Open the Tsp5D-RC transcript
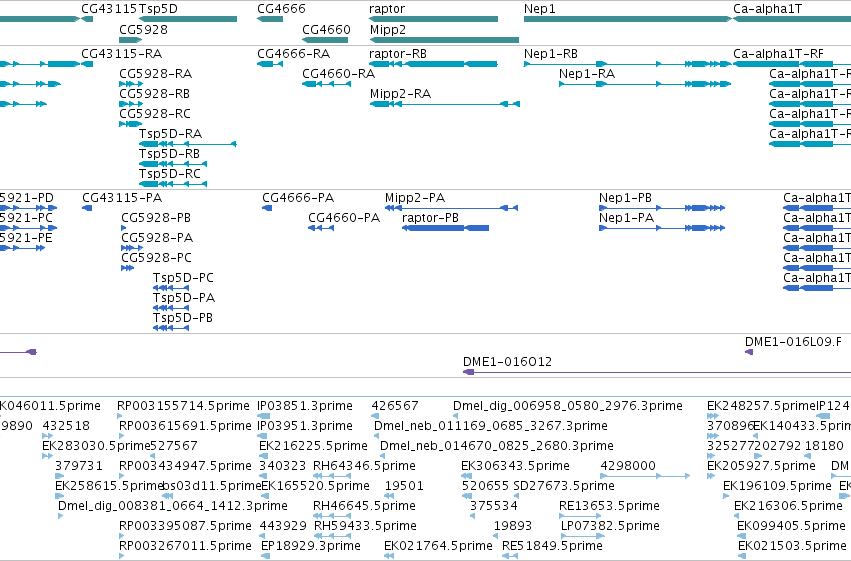The image size is (851, 561). click(x=173, y=184)
